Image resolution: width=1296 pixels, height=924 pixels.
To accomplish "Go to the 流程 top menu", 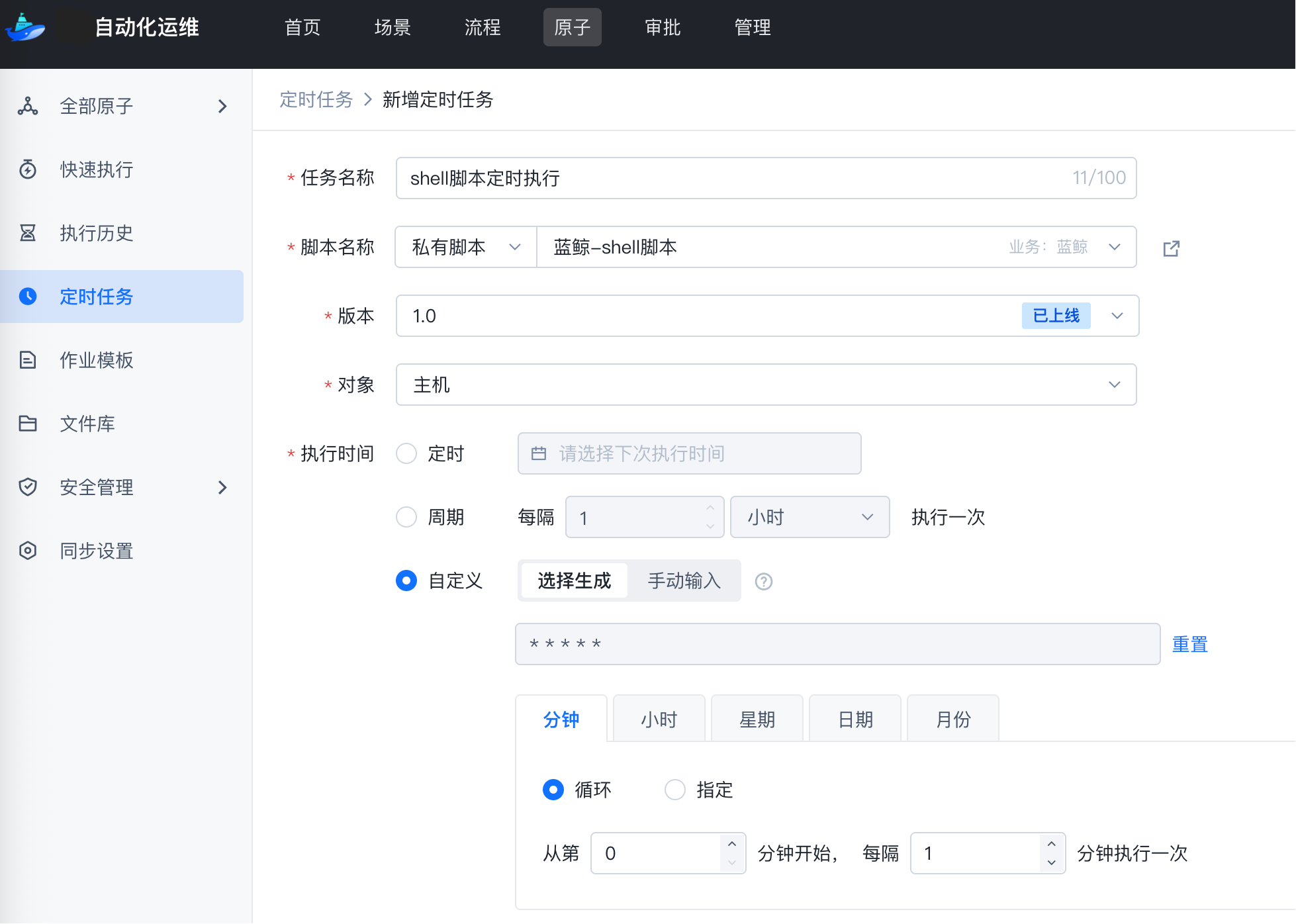I will point(483,27).
